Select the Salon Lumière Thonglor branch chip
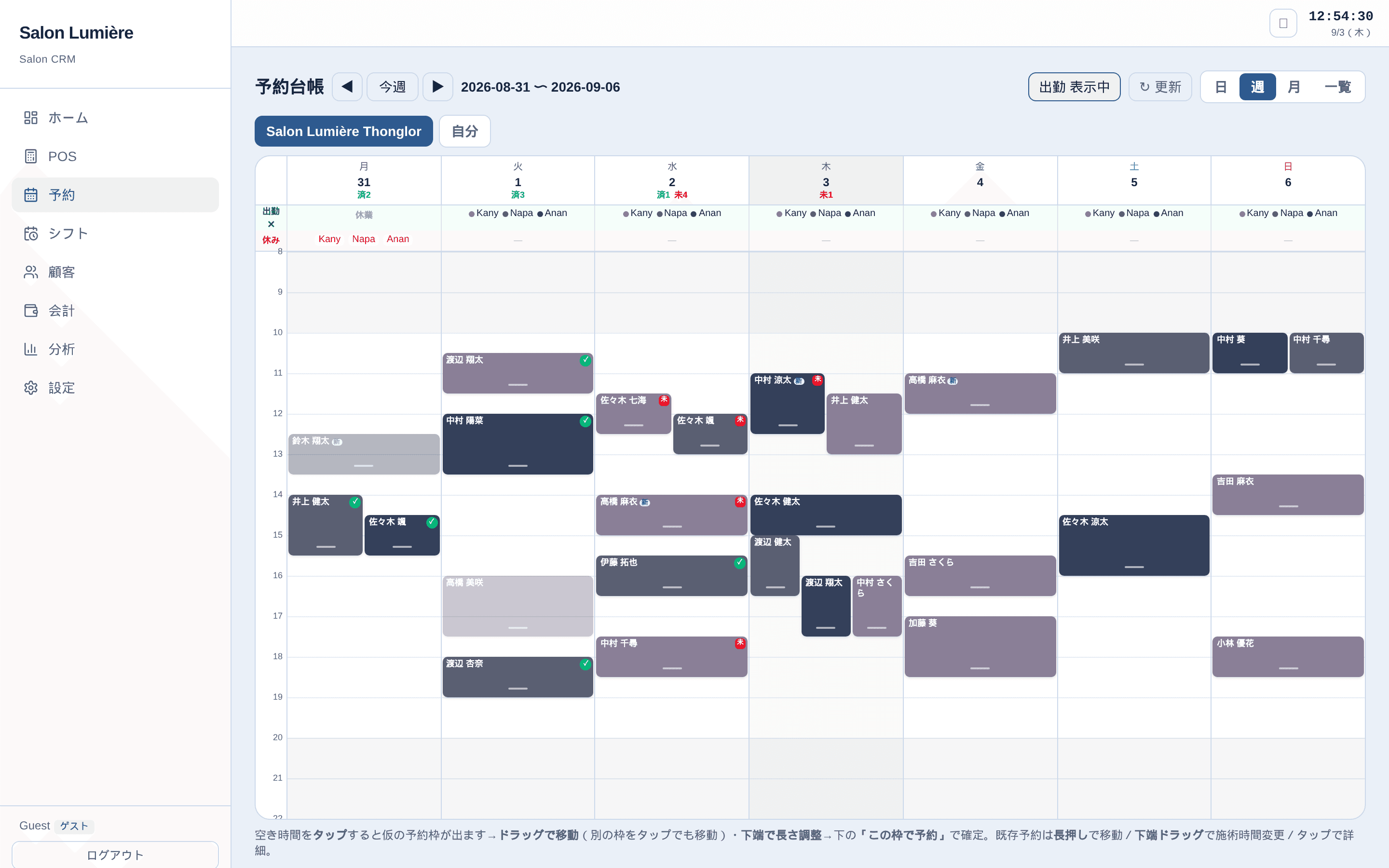 click(x=343, y=131)
